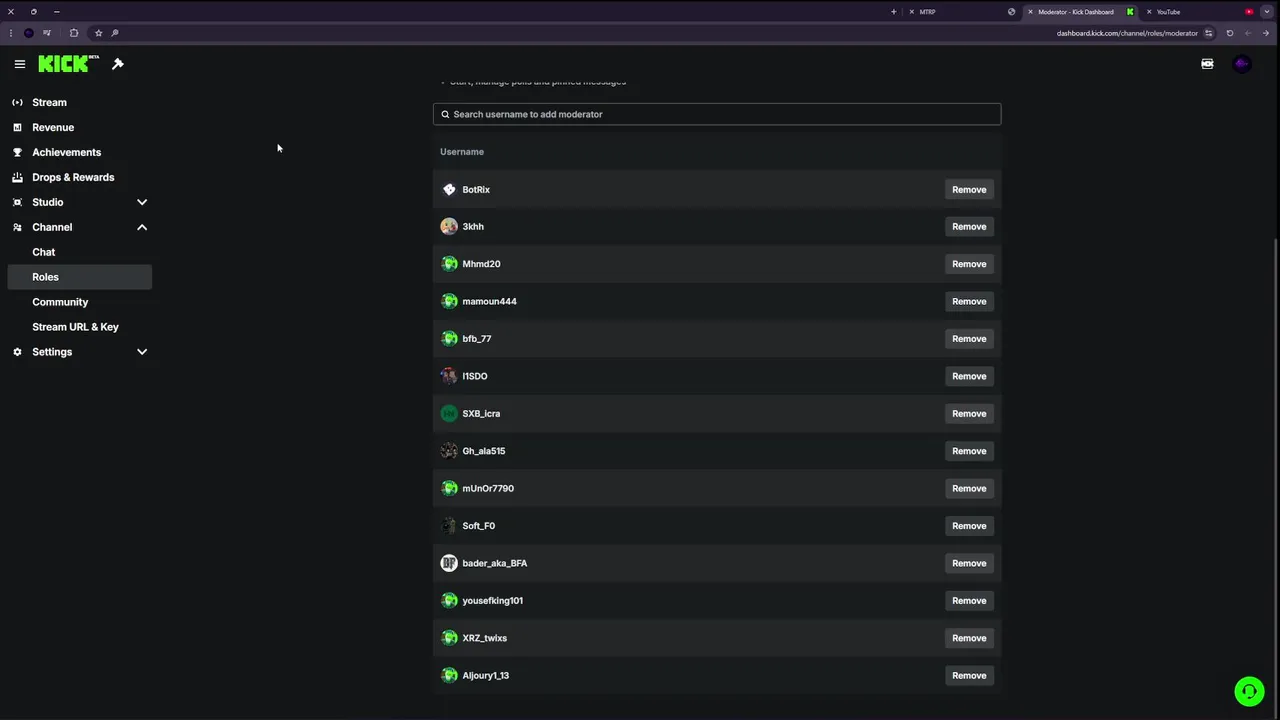Open the Drops & Rewards page

(73, 177)
